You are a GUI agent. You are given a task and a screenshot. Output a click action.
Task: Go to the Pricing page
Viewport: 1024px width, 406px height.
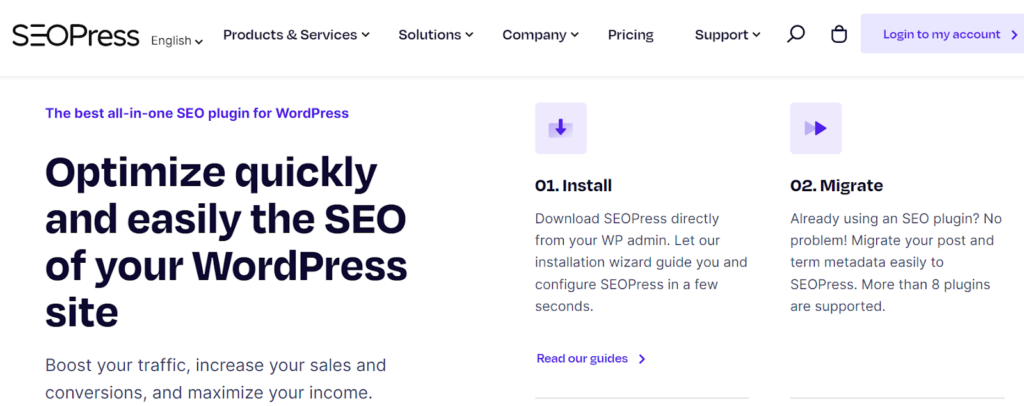(x=630, y=35)
